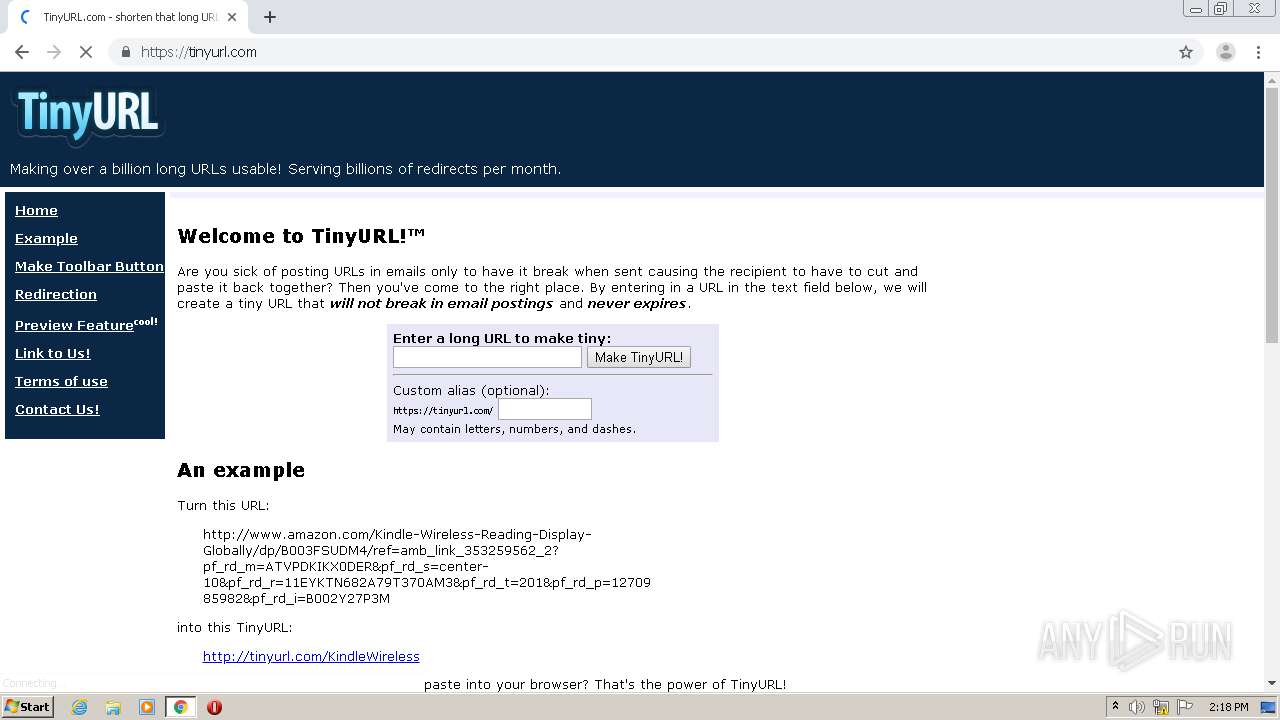1280x720 pixels.
Task: Open the Make Toolbar Button link
Action: 89,266
